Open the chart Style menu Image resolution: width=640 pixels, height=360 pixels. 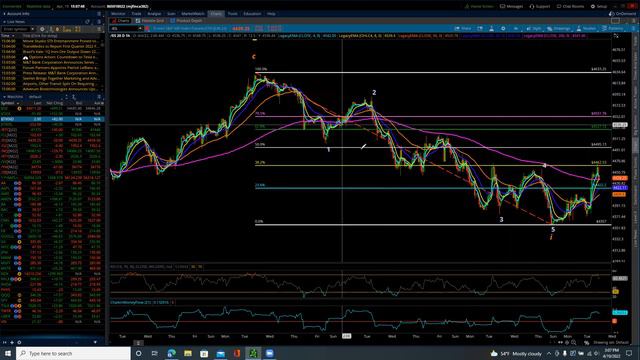pos(534,29)
